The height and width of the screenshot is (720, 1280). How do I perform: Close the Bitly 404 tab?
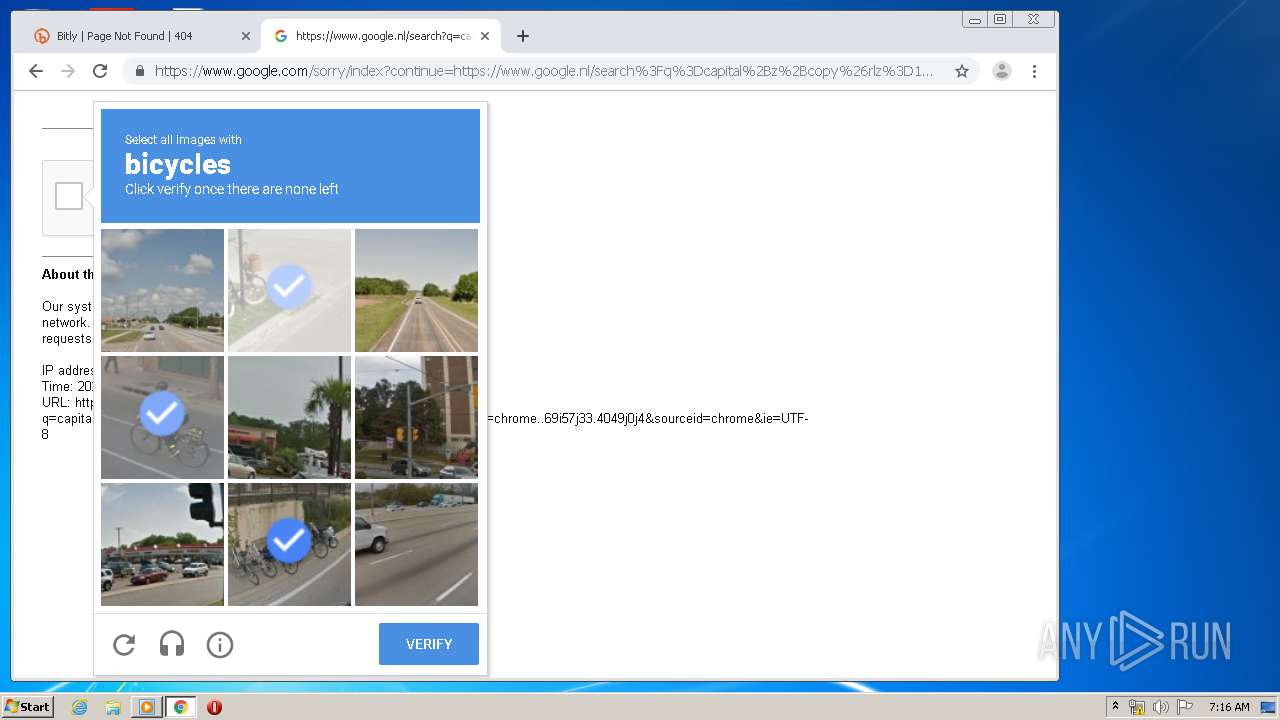[x=246, y=36]
